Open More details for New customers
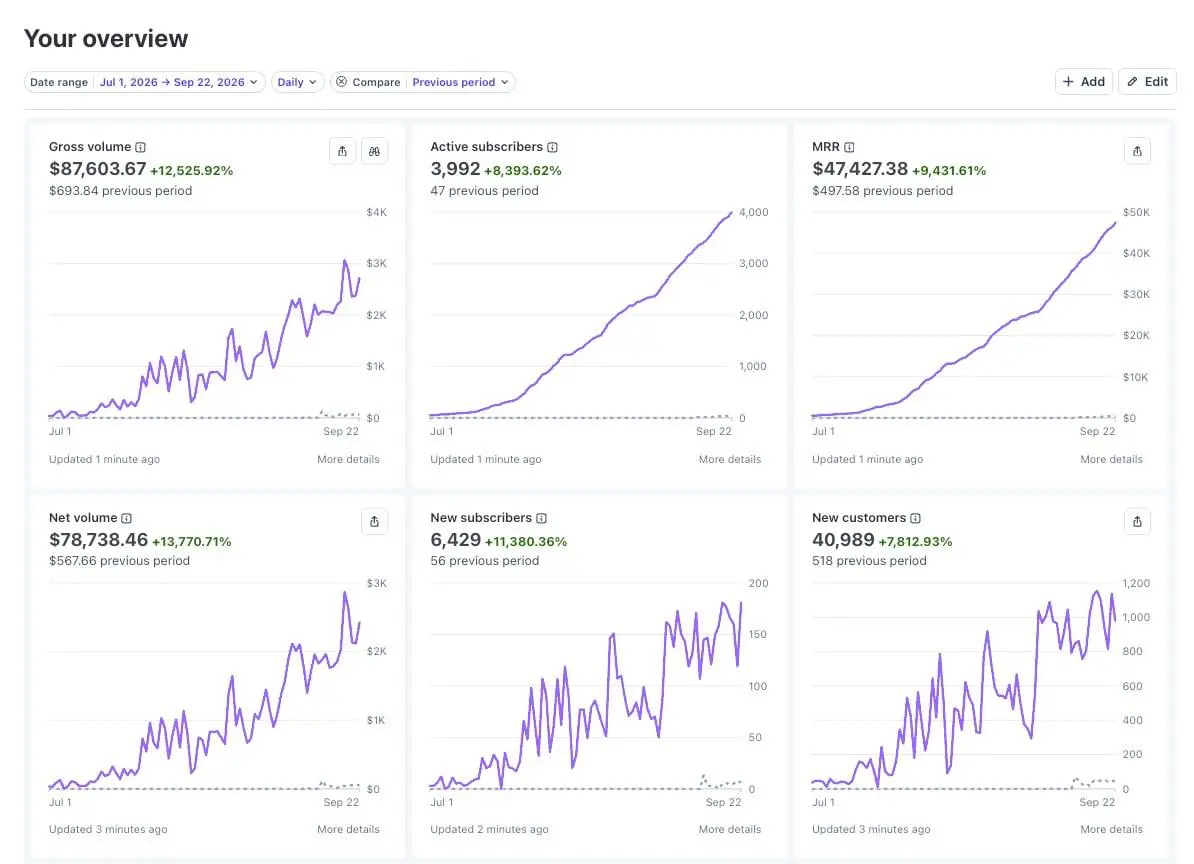The width and height of the screenshot is (1194, 864). 1111,829
